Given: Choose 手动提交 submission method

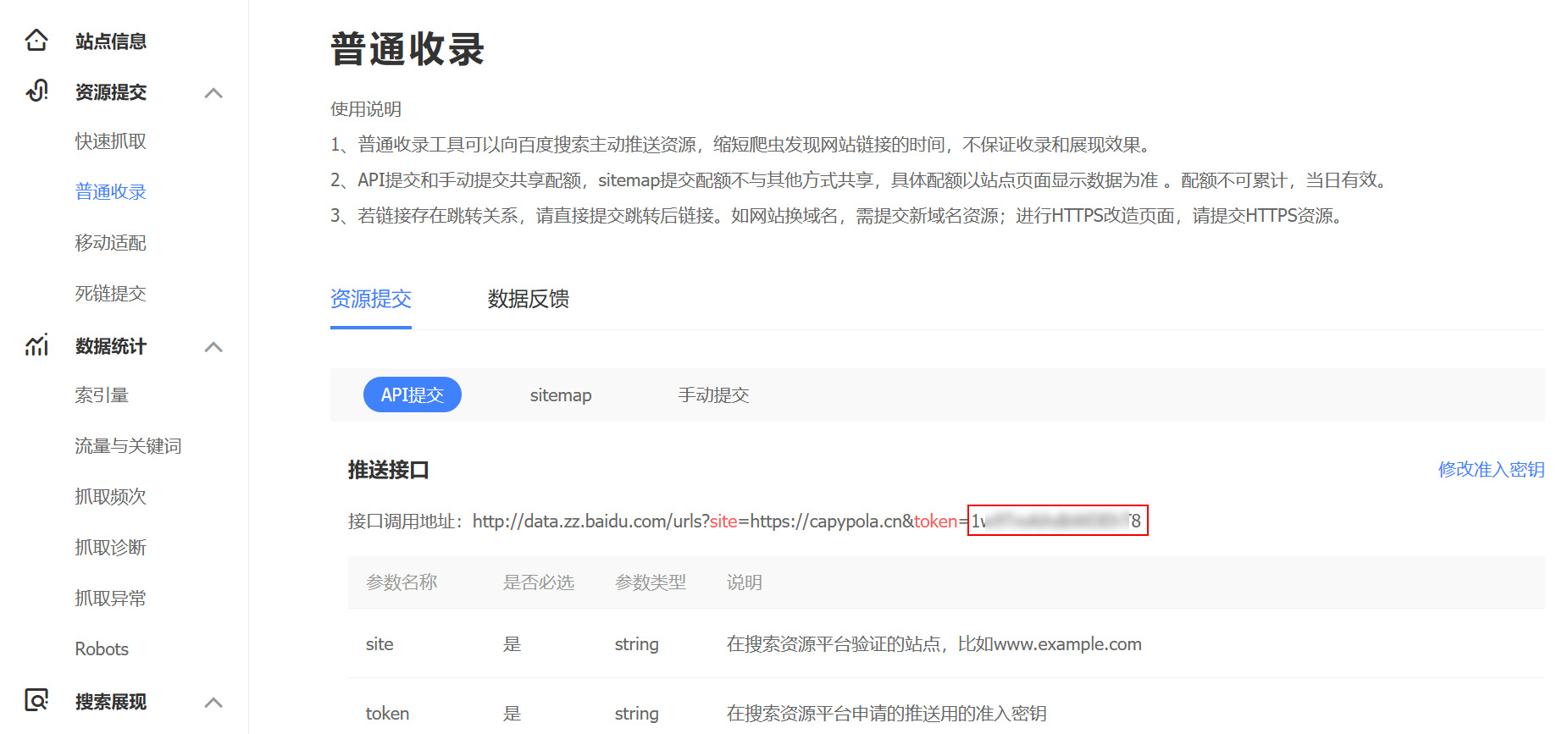Looking at the screenshot, I should 713,395.
